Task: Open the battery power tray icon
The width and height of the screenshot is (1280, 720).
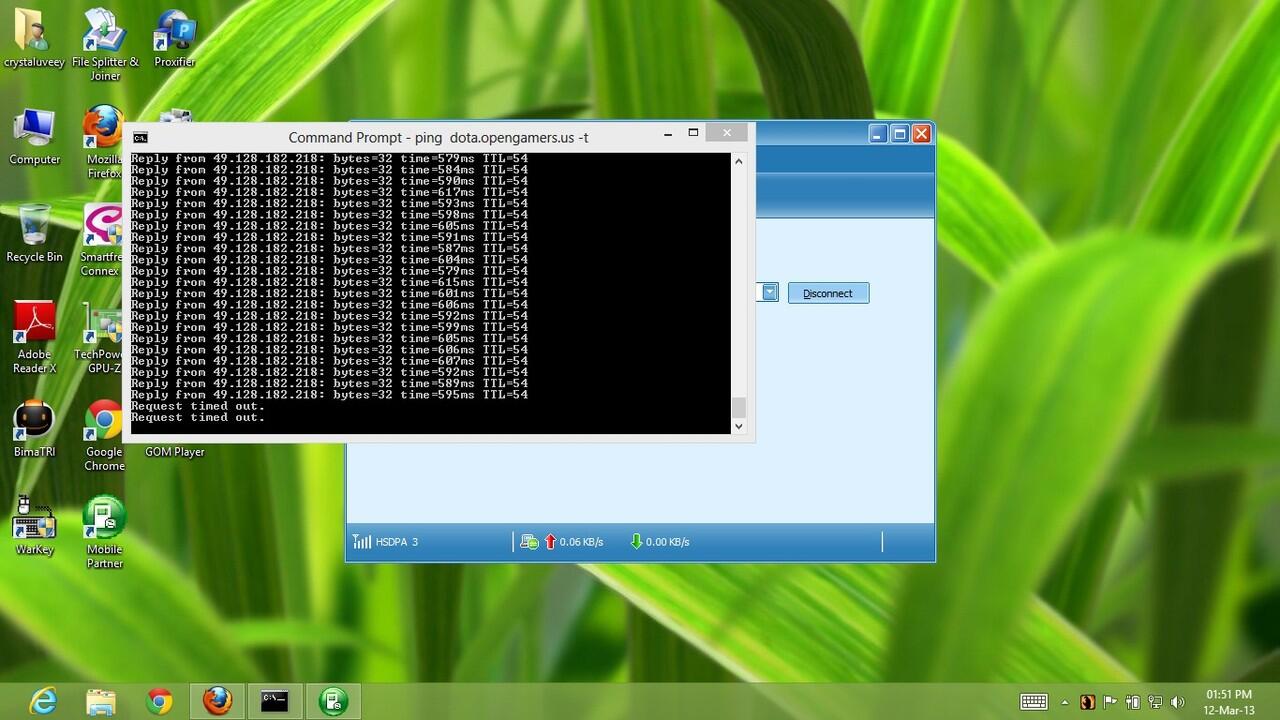Action: [x=1133, y=702]
